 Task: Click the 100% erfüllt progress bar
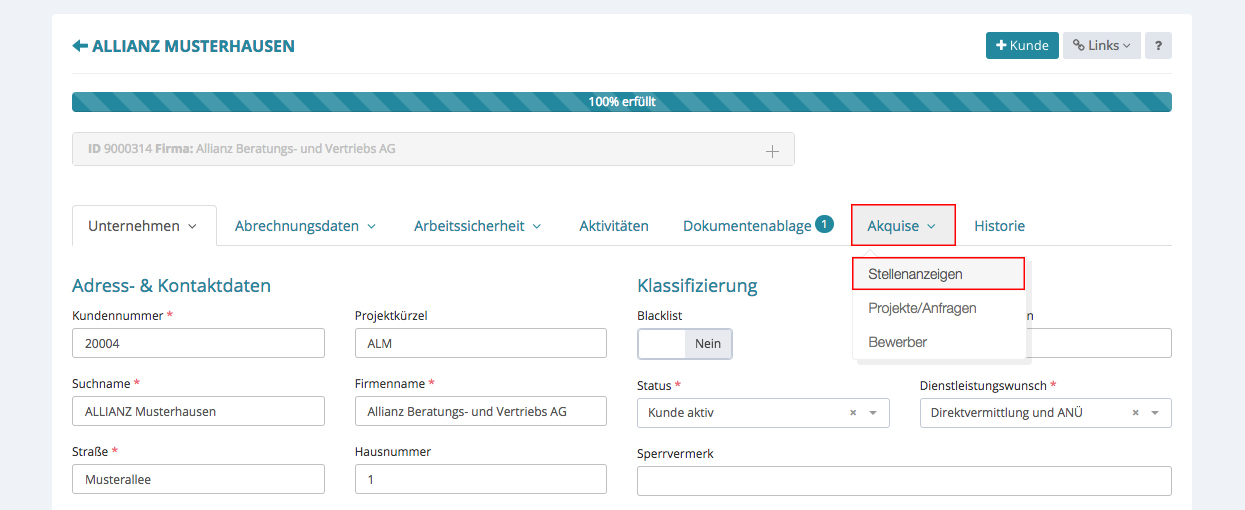(621, 102)
